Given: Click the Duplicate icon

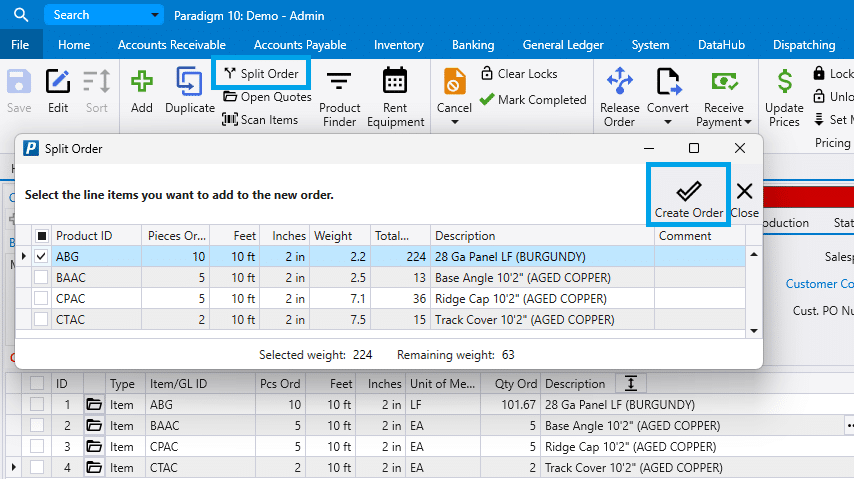Looking at the screenshot, I should [189, 83].
